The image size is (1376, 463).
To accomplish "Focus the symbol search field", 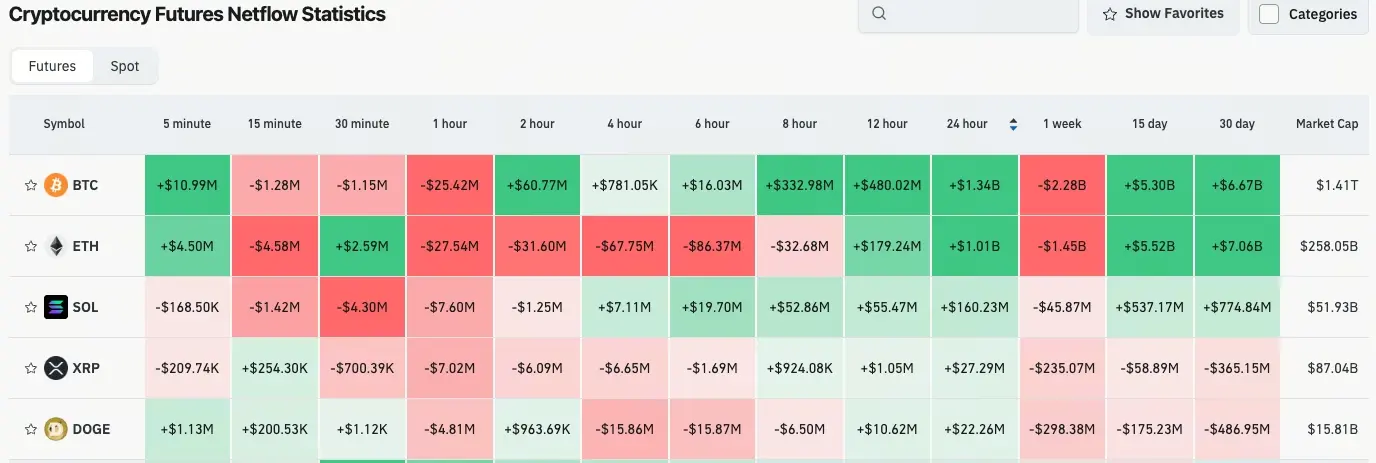I will tap(966, 14).
